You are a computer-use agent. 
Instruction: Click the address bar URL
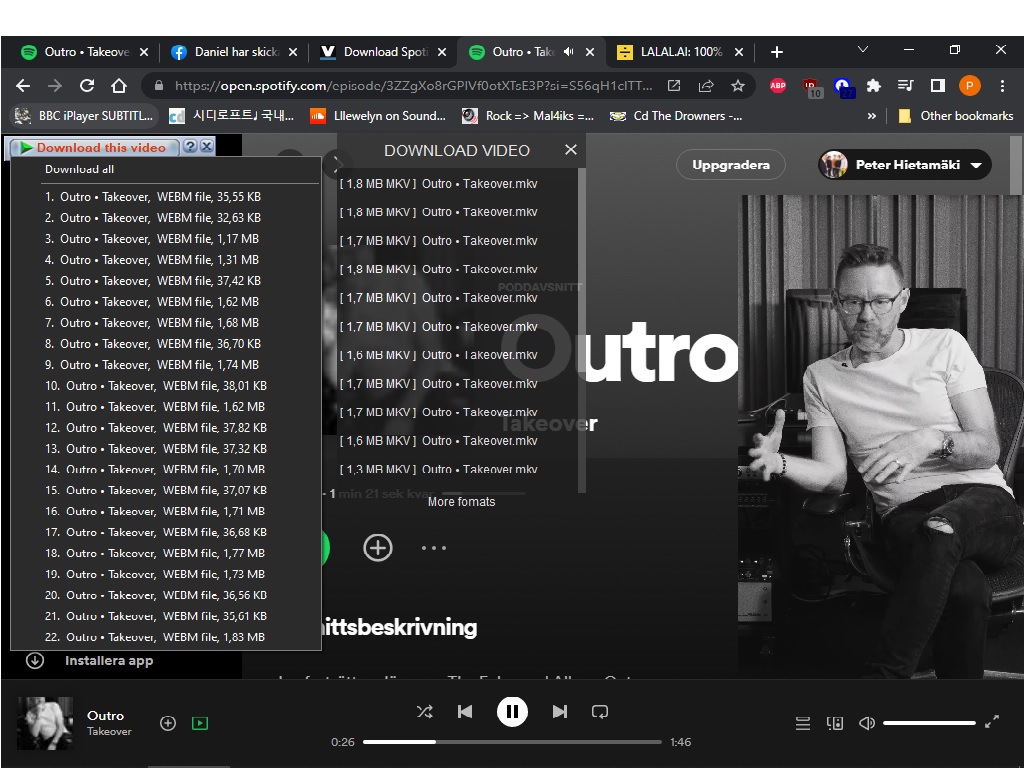(x=413, y=86)
